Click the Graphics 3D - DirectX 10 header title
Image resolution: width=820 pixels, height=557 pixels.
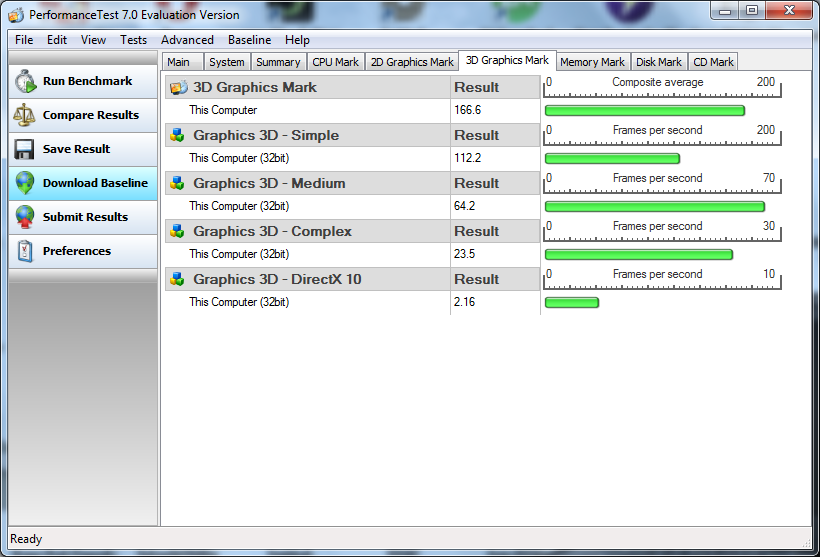[277, 279]
